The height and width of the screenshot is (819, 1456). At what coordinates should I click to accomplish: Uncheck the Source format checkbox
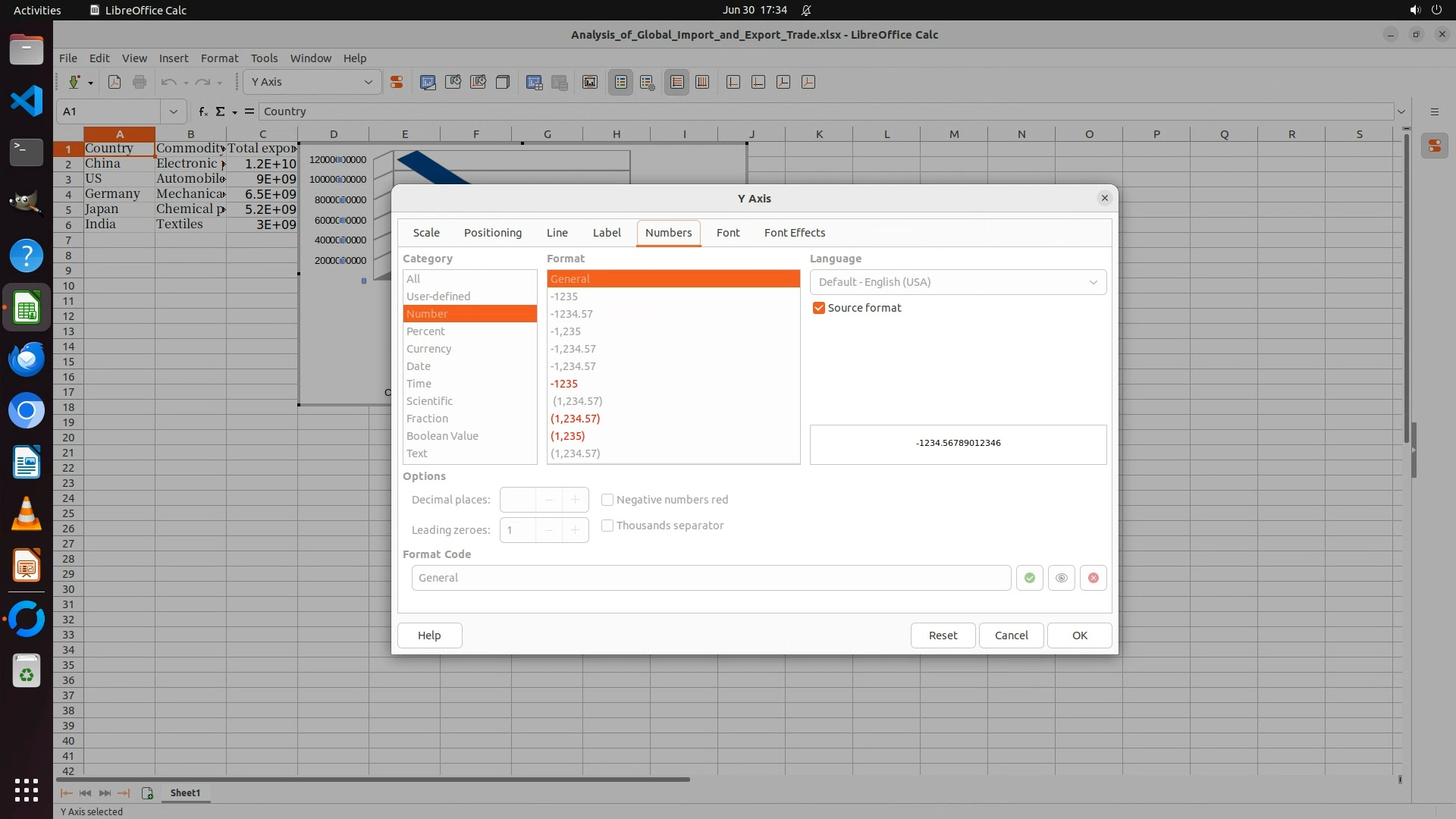pos(819,308)
